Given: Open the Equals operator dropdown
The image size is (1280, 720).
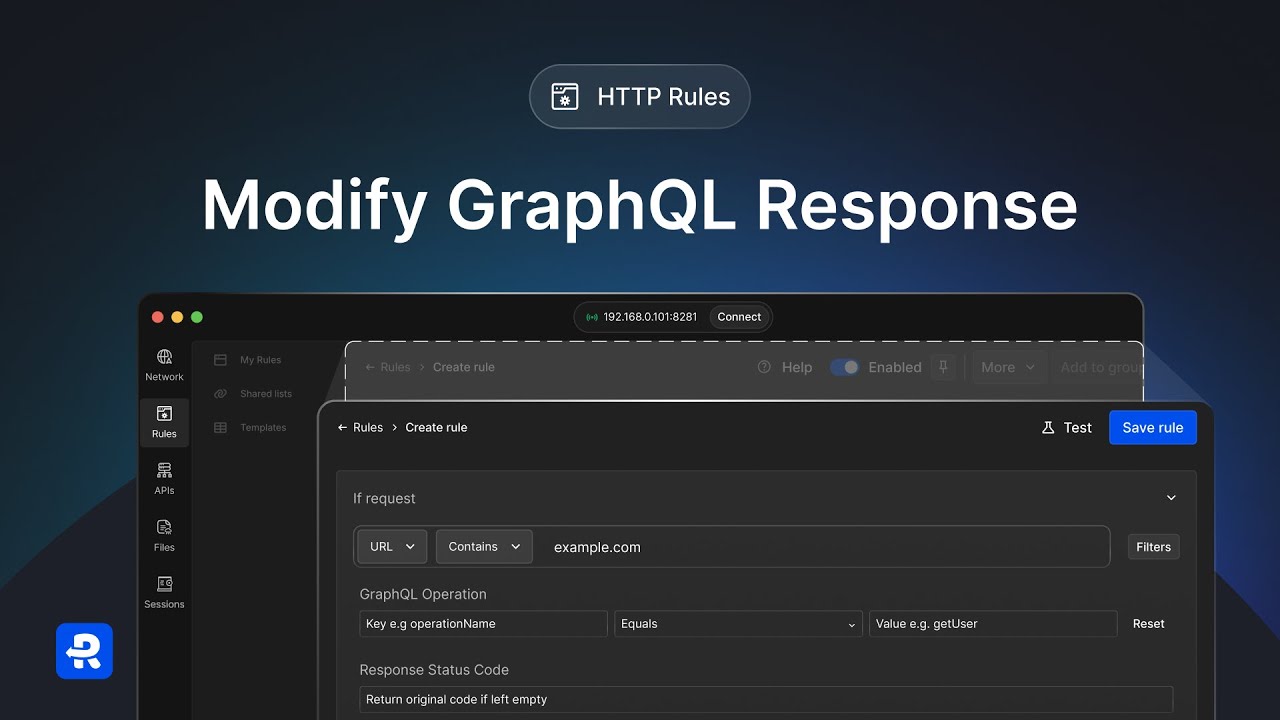Looking at the screenshot, I should (738, 624).
